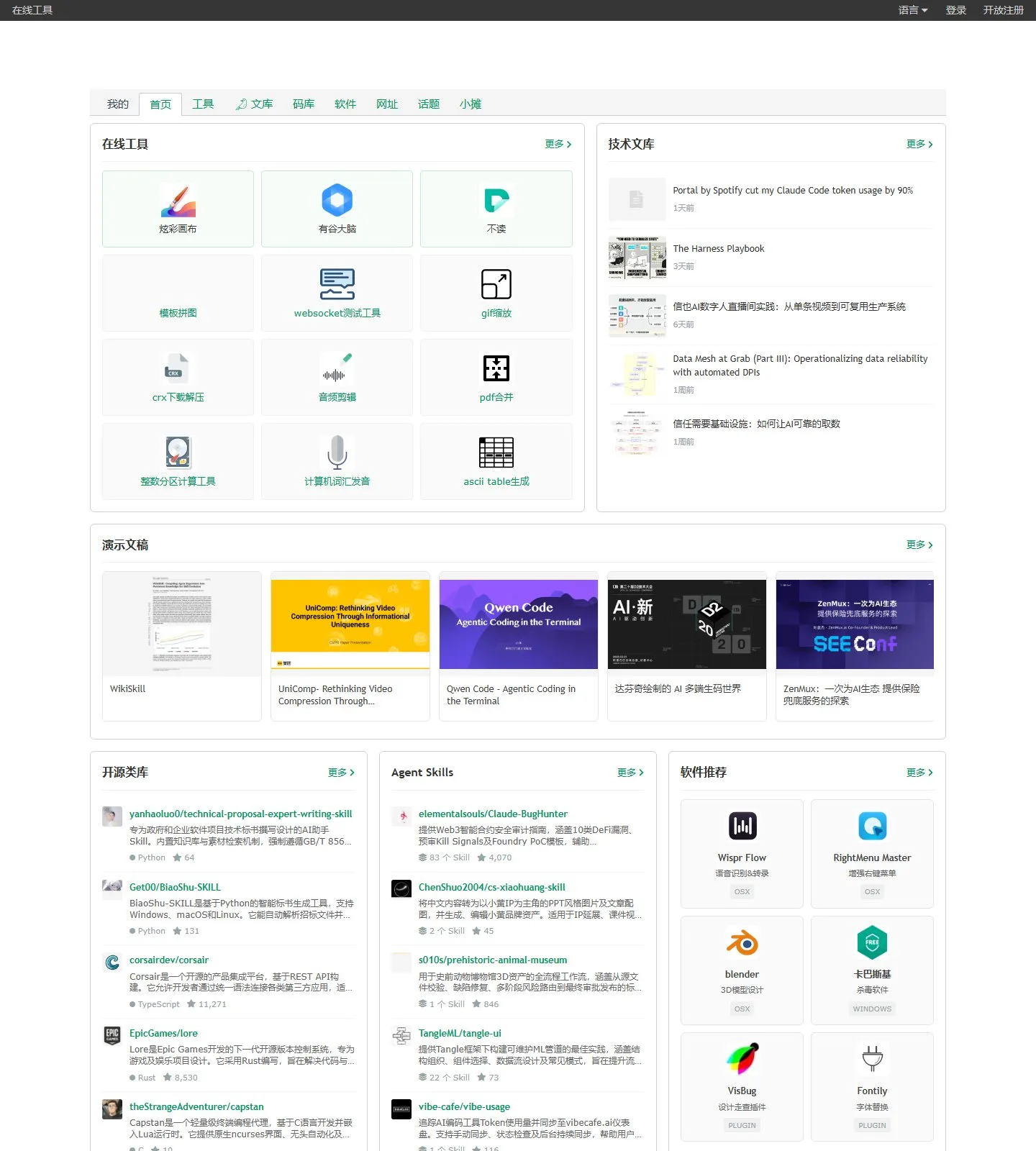The image size is (1036, 1151).
Task: Open article The Harness Playbook
Action: click(719, 249)
